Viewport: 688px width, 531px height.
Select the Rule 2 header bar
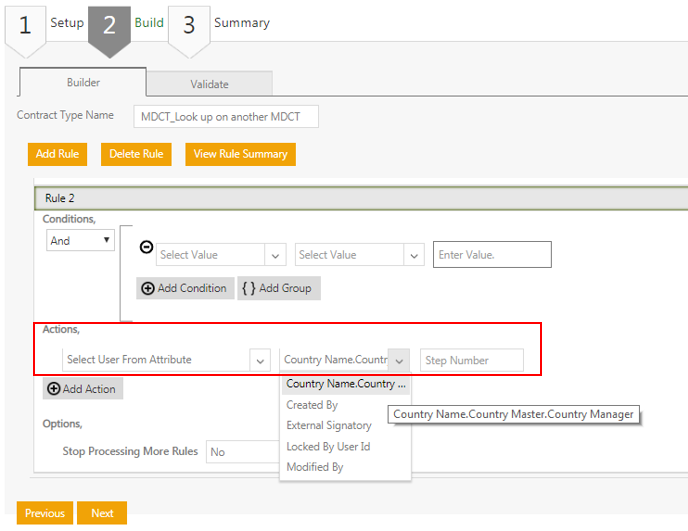tap(361, 198)
